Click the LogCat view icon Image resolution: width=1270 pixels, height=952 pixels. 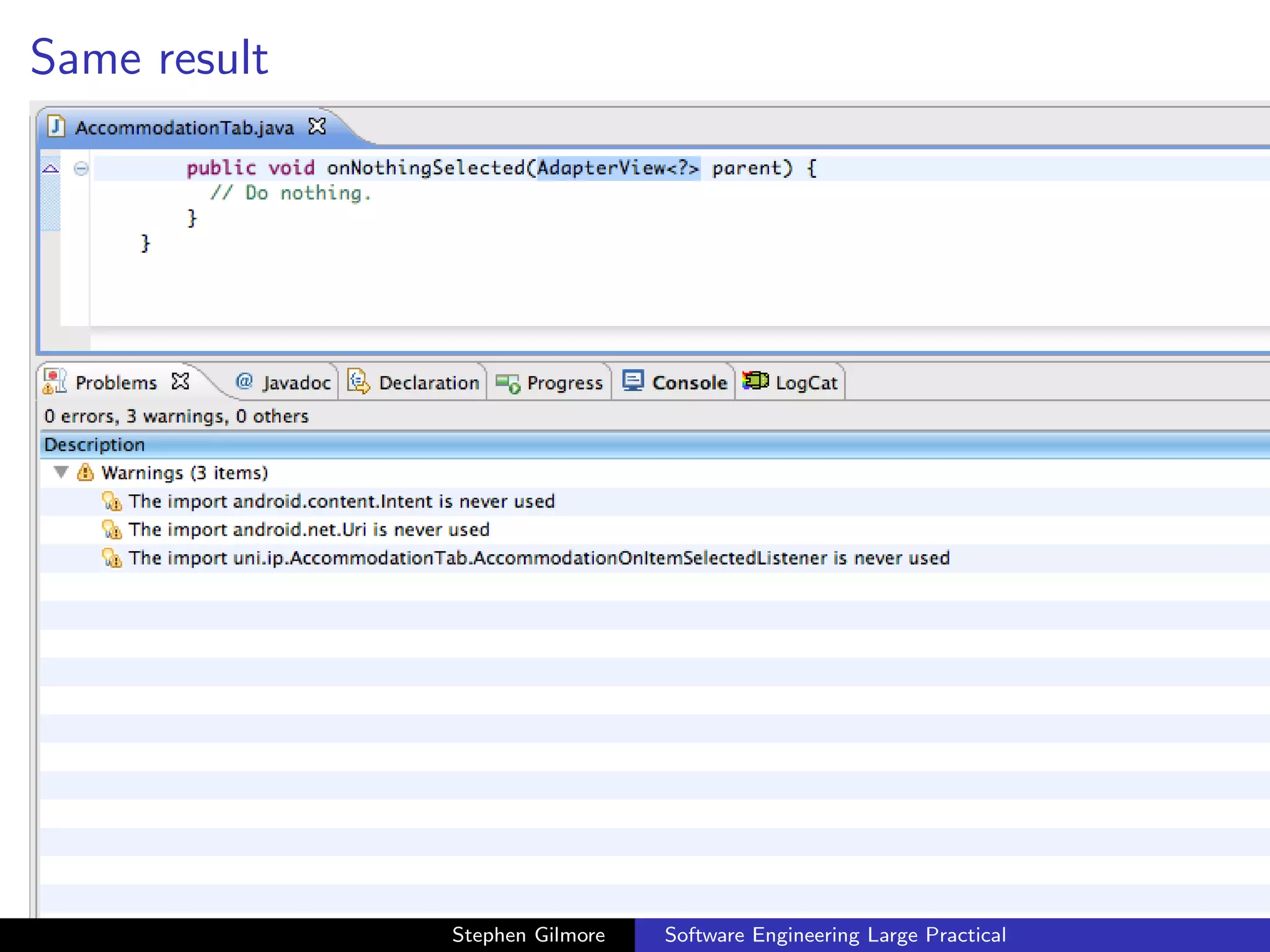coord(755,380)
